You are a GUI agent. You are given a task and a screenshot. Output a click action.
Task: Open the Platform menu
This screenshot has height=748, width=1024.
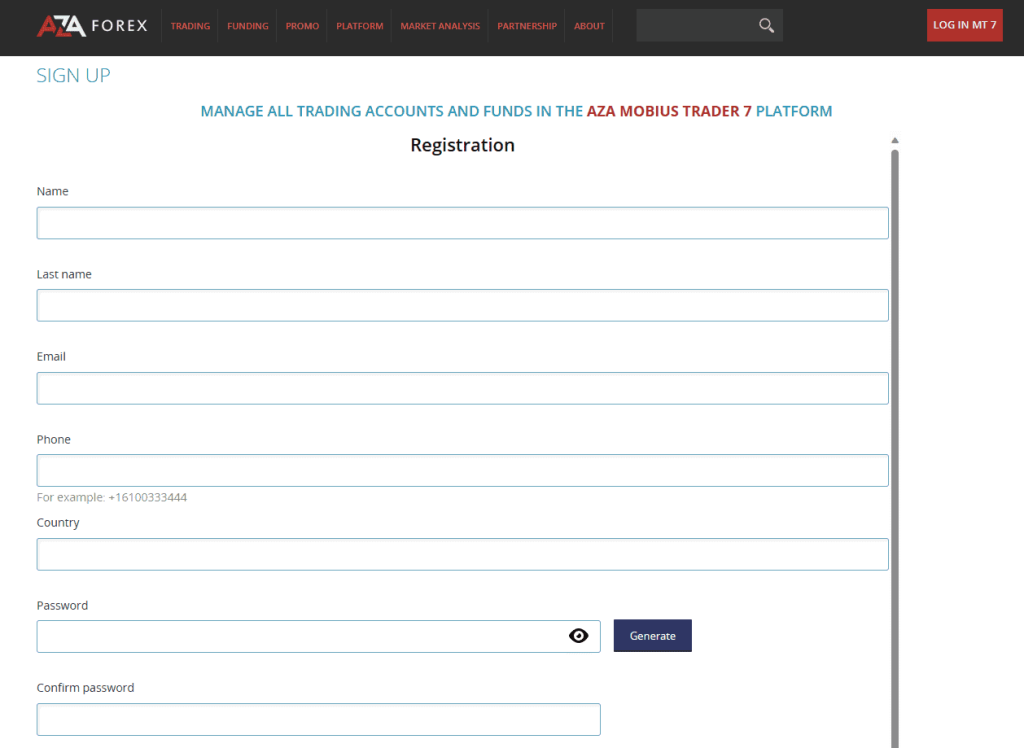[x=360, y=26]
